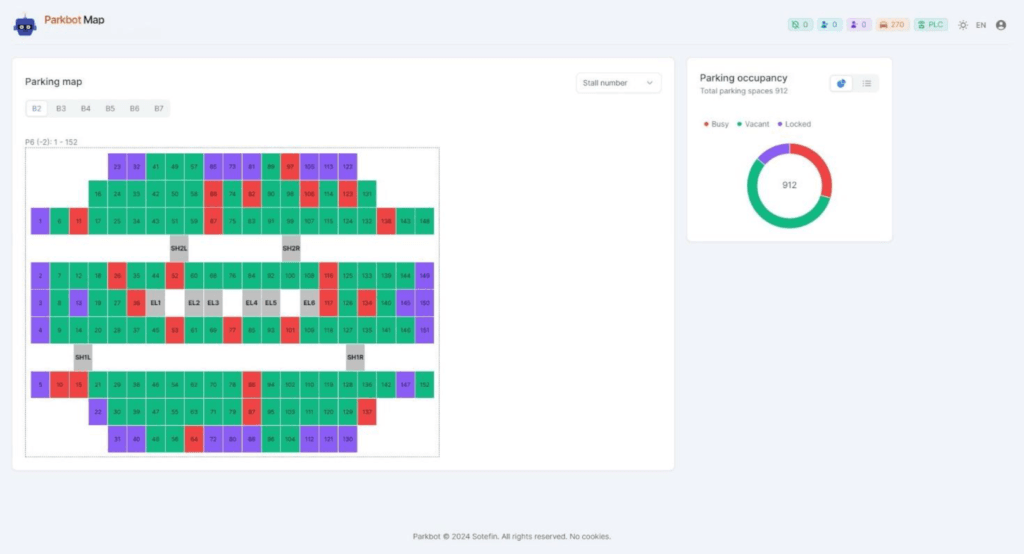Image resolution: width=1024 pixels, height=554 pixels.
Task: Select locked stall 5
Action: [40, 385]
